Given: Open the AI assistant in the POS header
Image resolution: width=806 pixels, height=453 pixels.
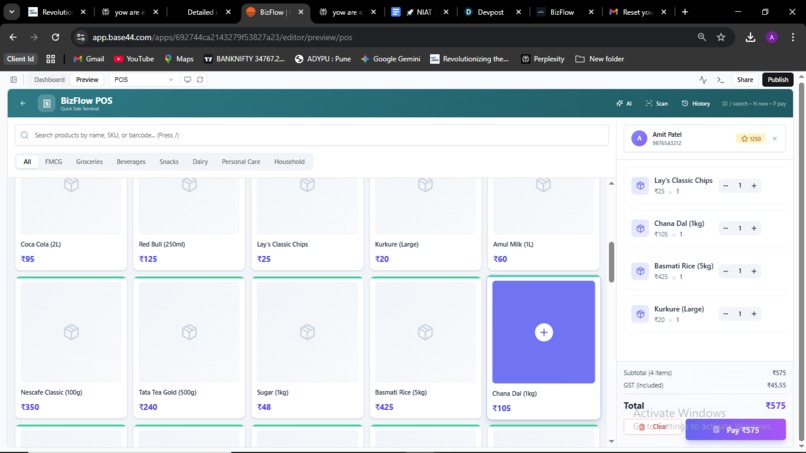Looking at the screenshot, I should tap(624, 103).
